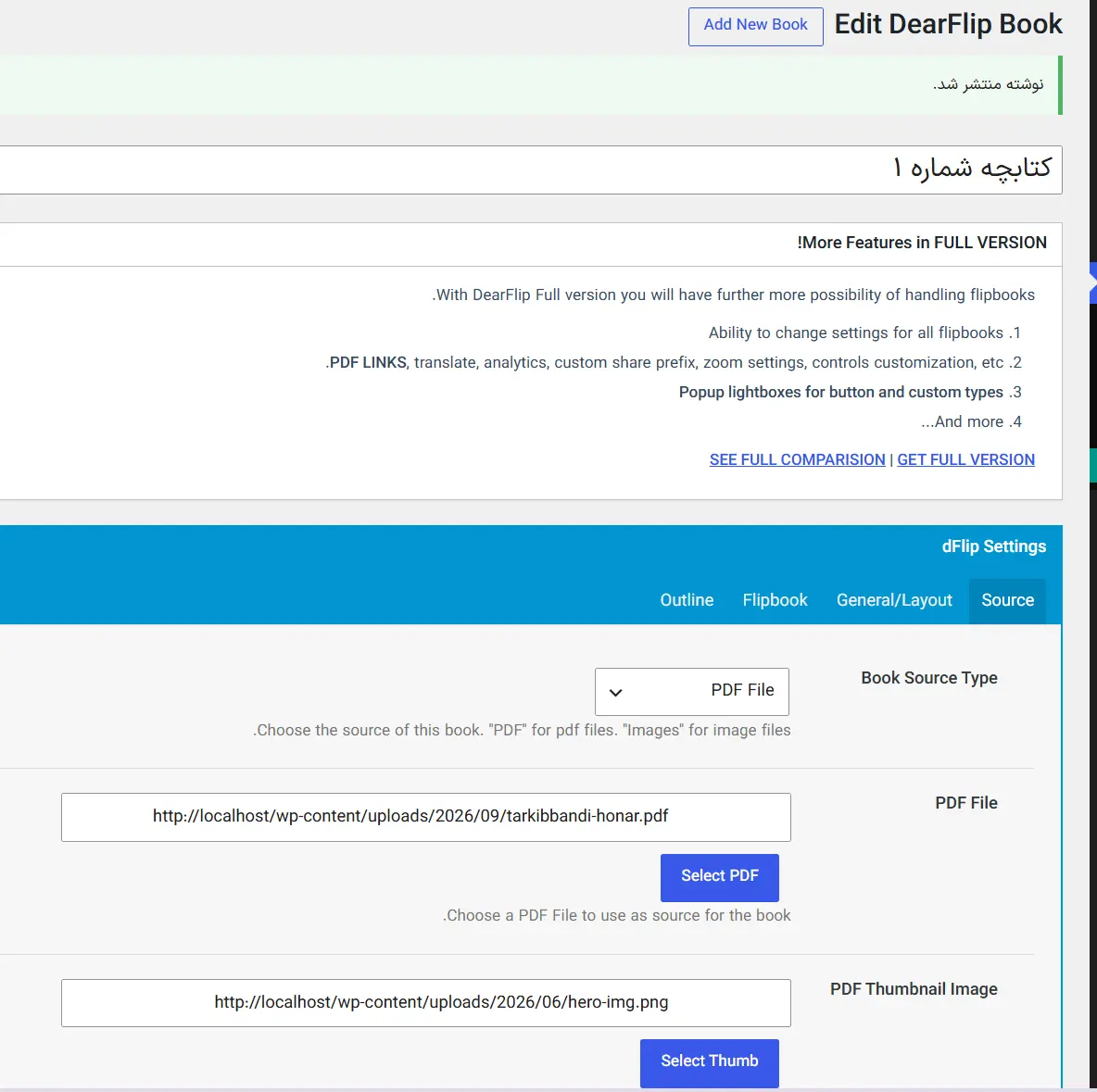Edit the book title field کتابچه شماره ۱

point(530,170)
